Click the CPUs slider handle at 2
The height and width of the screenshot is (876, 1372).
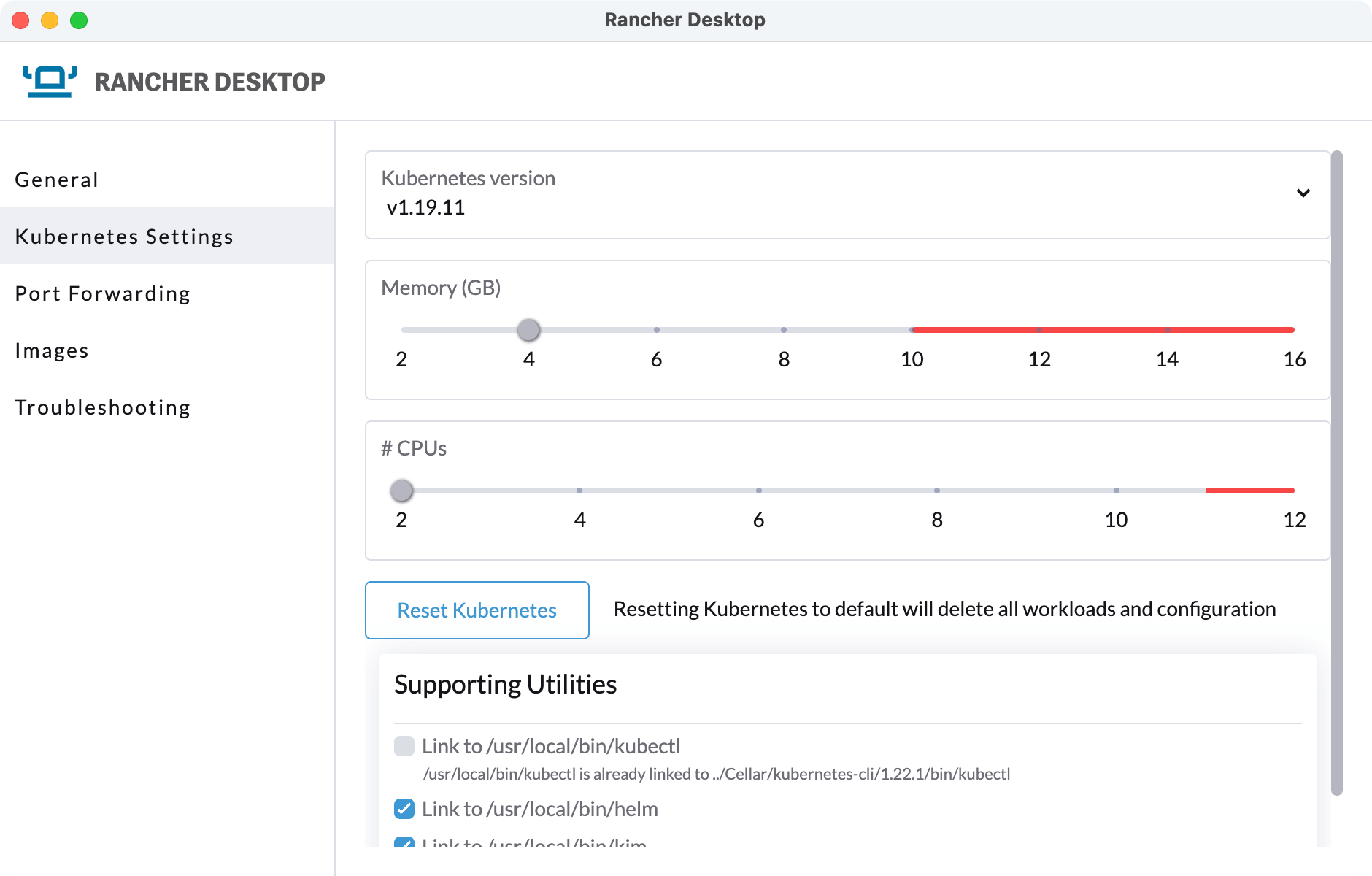click(401, 491)
